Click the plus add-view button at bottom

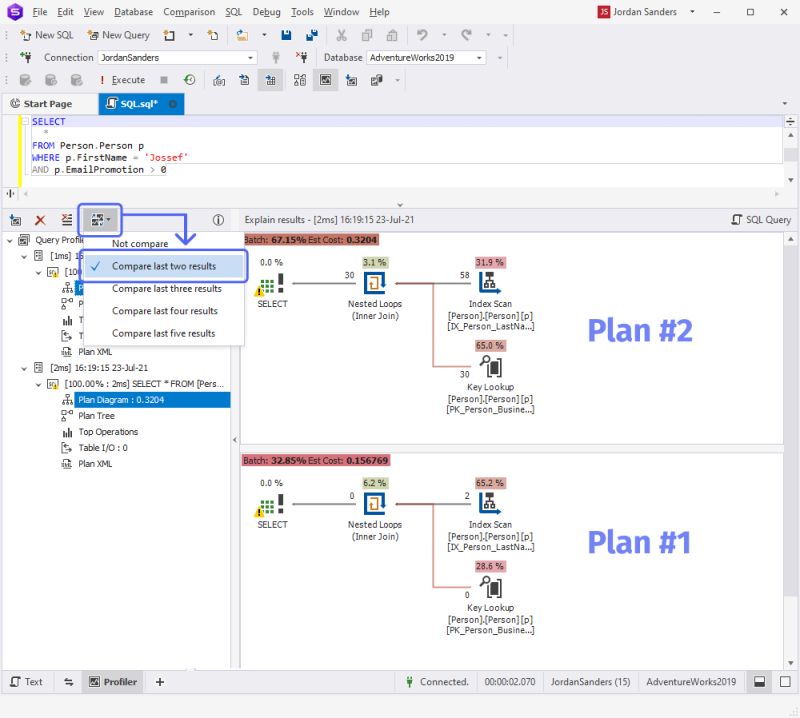coord(160,682)
